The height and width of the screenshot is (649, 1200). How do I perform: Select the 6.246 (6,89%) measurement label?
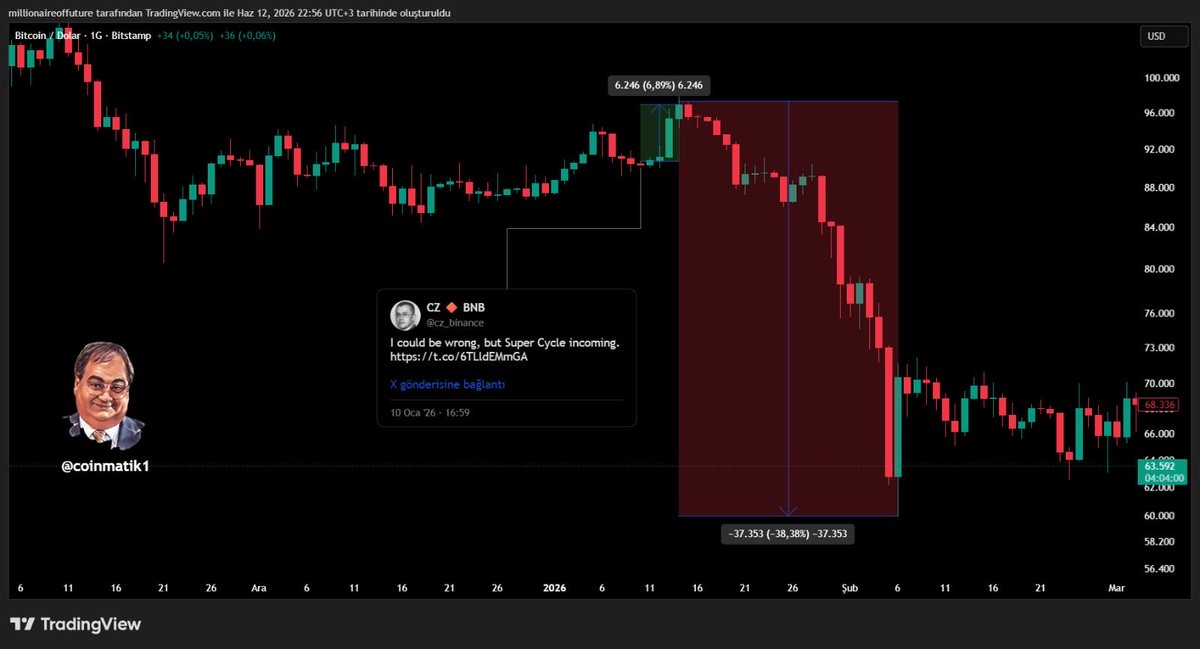(x=659, y=86)
